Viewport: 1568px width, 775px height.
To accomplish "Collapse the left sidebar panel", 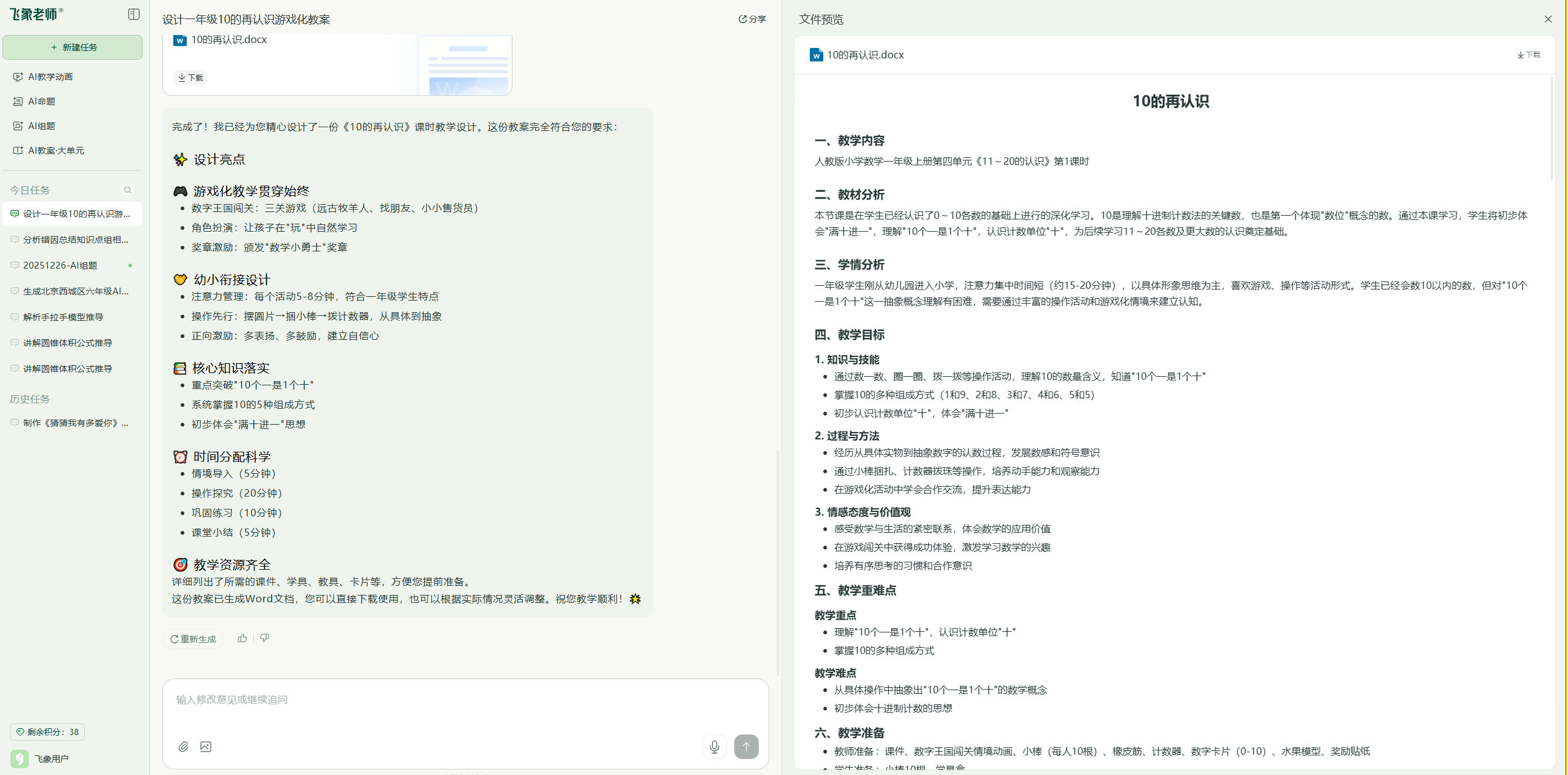I will coord(133,14).
